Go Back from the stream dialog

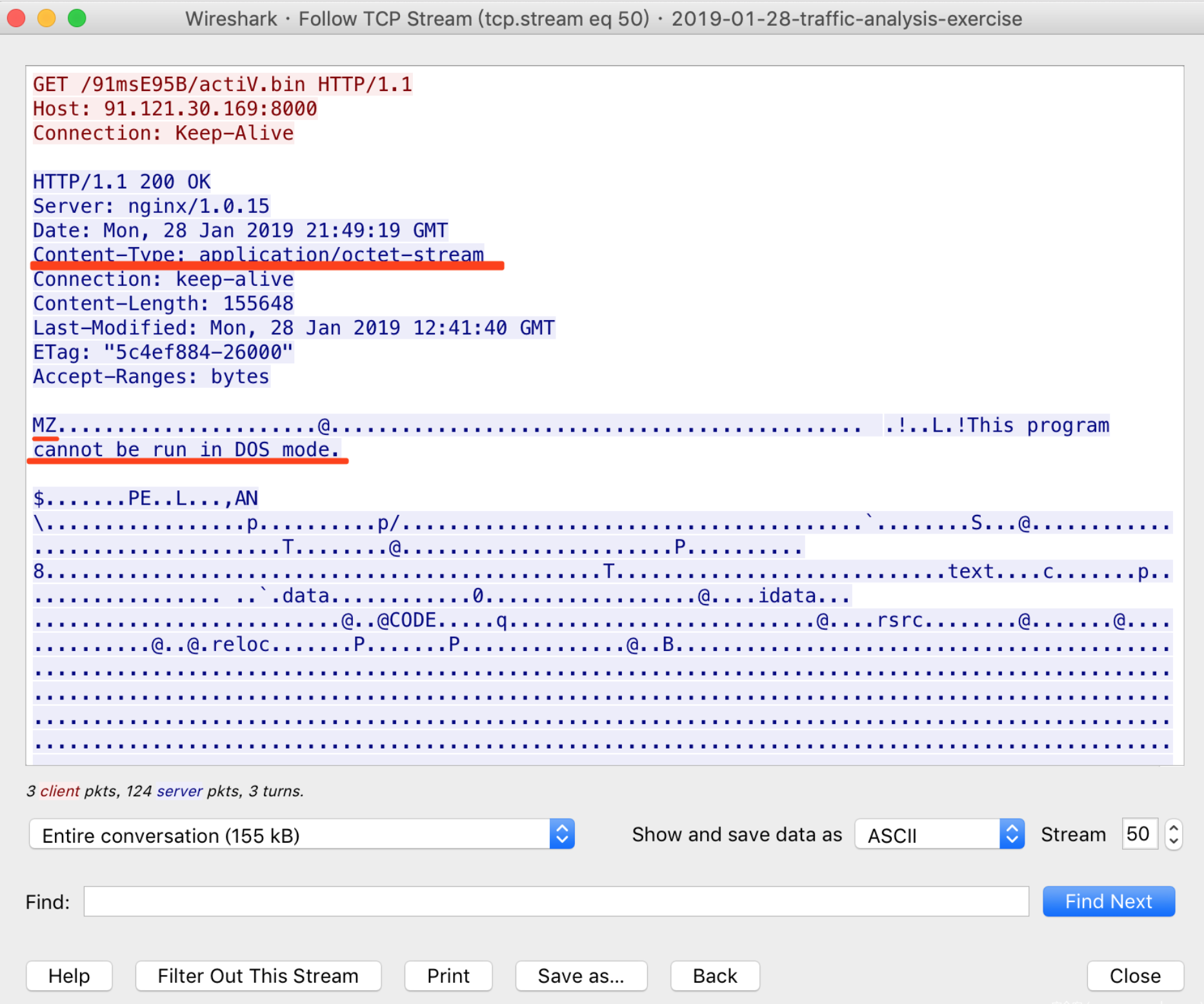tap(714, 976)
